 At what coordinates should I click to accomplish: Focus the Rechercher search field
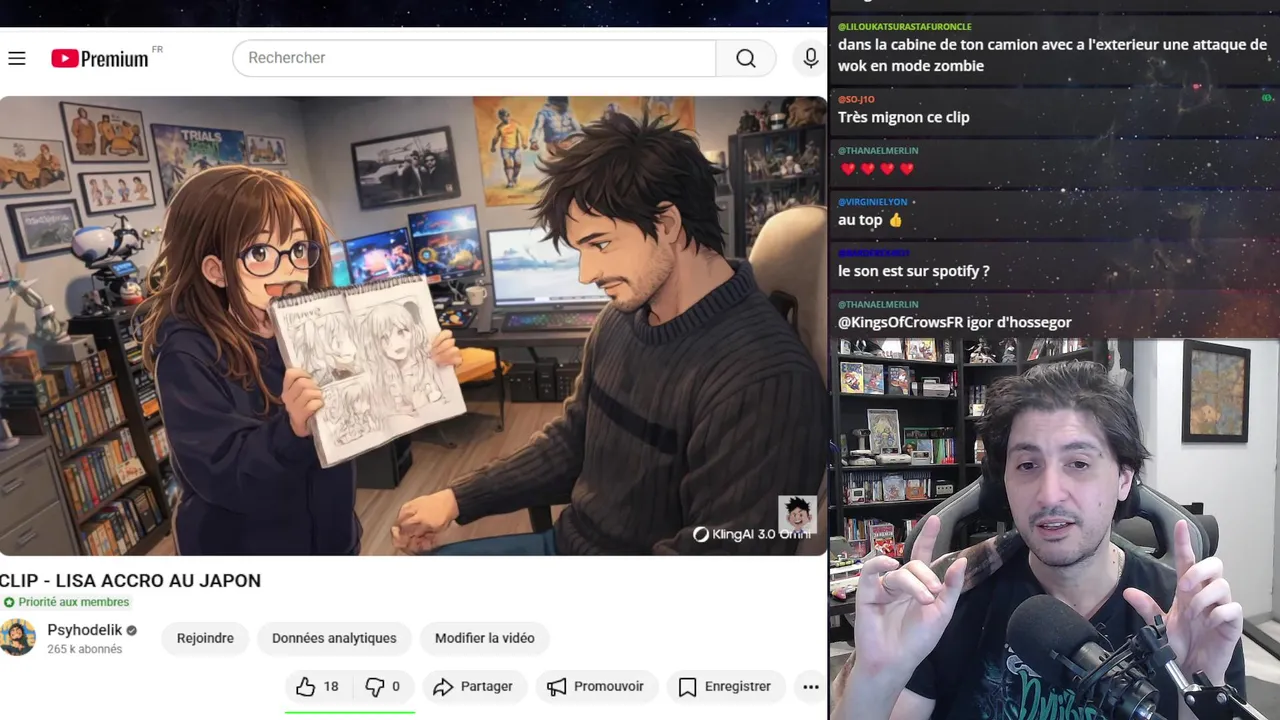pos(474,58)
